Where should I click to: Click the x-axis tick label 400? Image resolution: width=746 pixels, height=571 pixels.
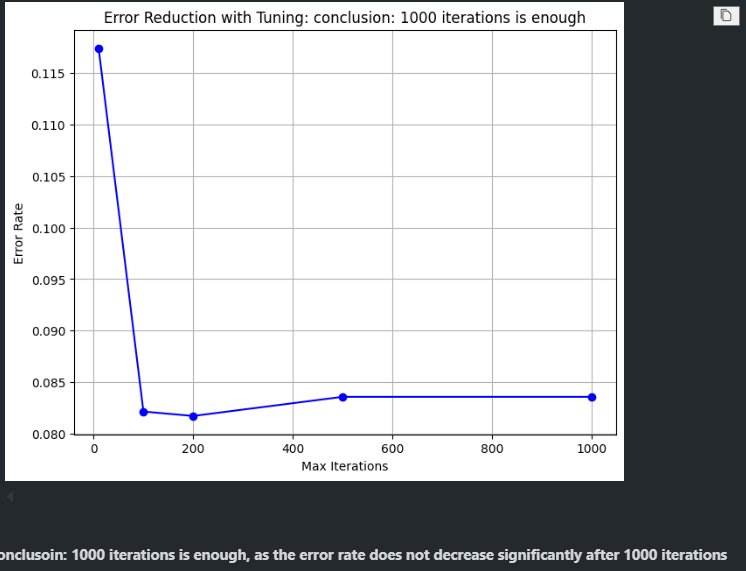(293, 449)
